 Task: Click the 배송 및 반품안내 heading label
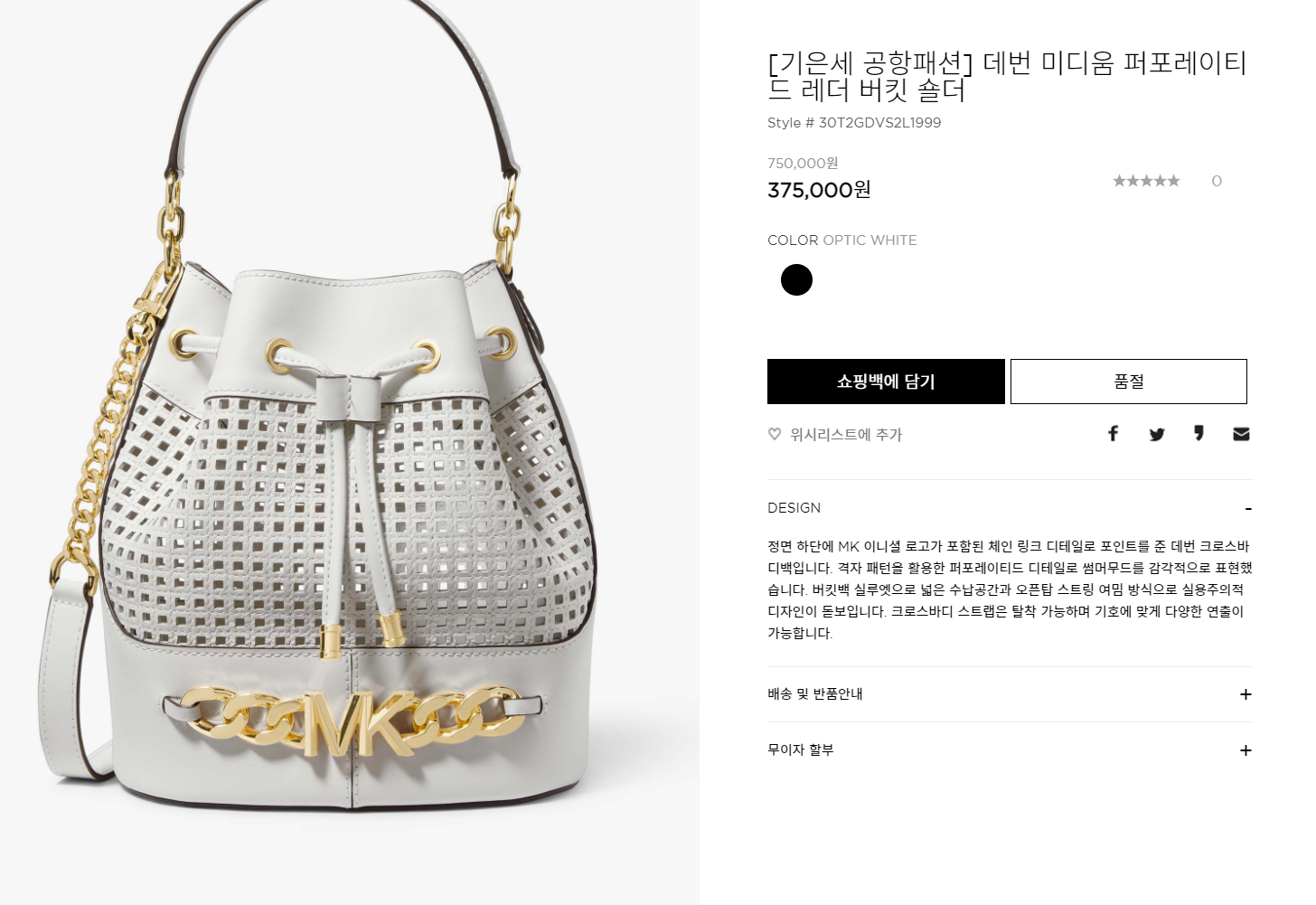pyautogui.click(x=815, y=693)
